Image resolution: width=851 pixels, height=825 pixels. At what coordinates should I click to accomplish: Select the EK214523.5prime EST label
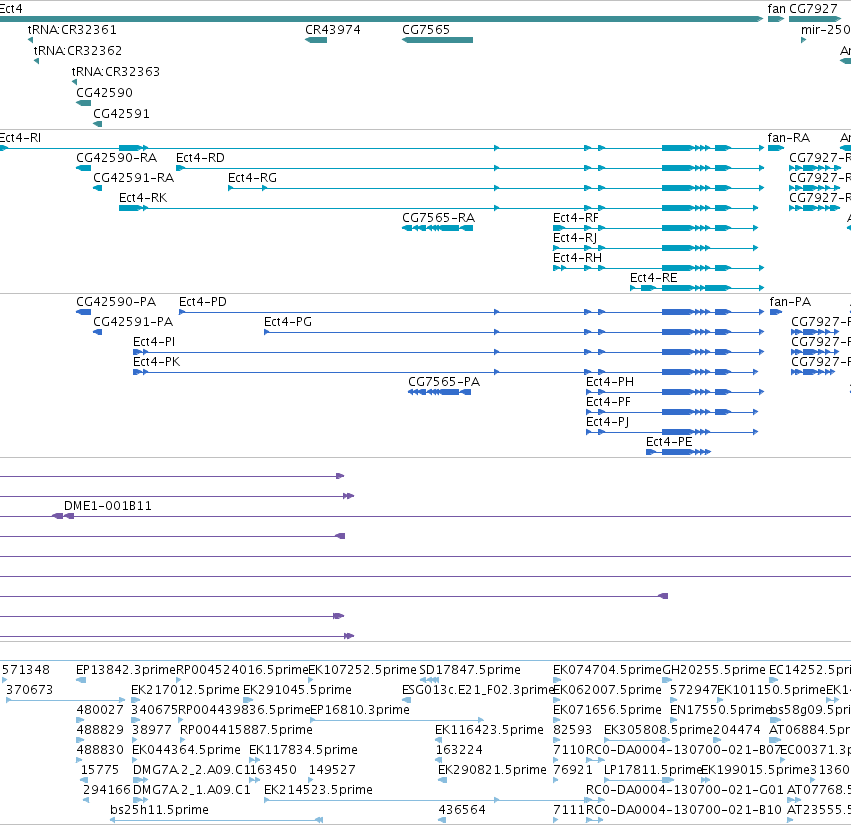(x=318, y=790)
